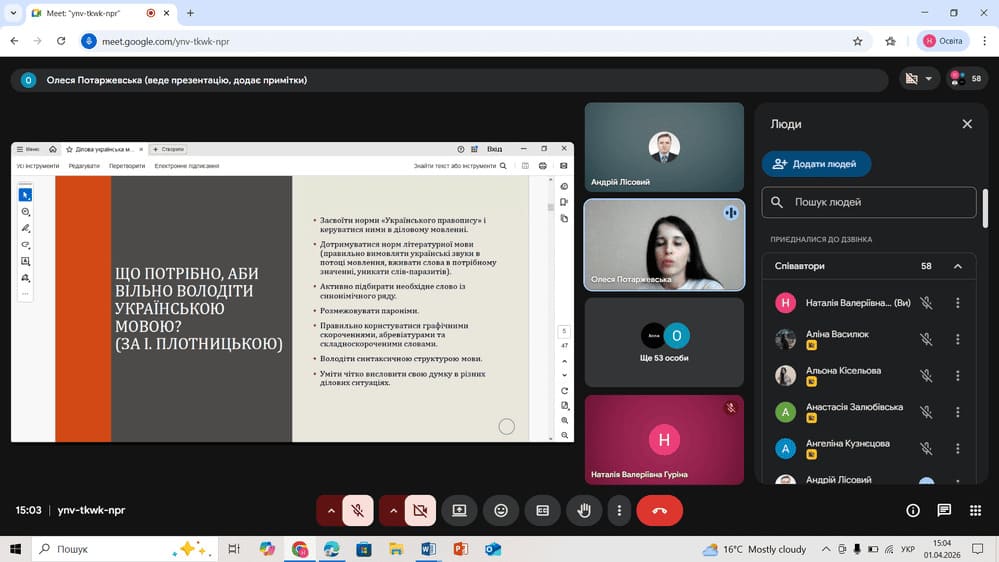Open the emoji reactions button
The image size is (999, 562).
501,510
